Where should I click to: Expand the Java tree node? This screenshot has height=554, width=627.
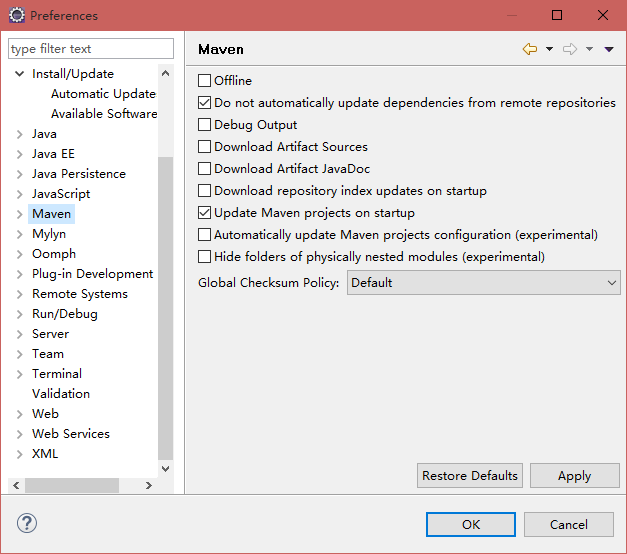point(19,134)
